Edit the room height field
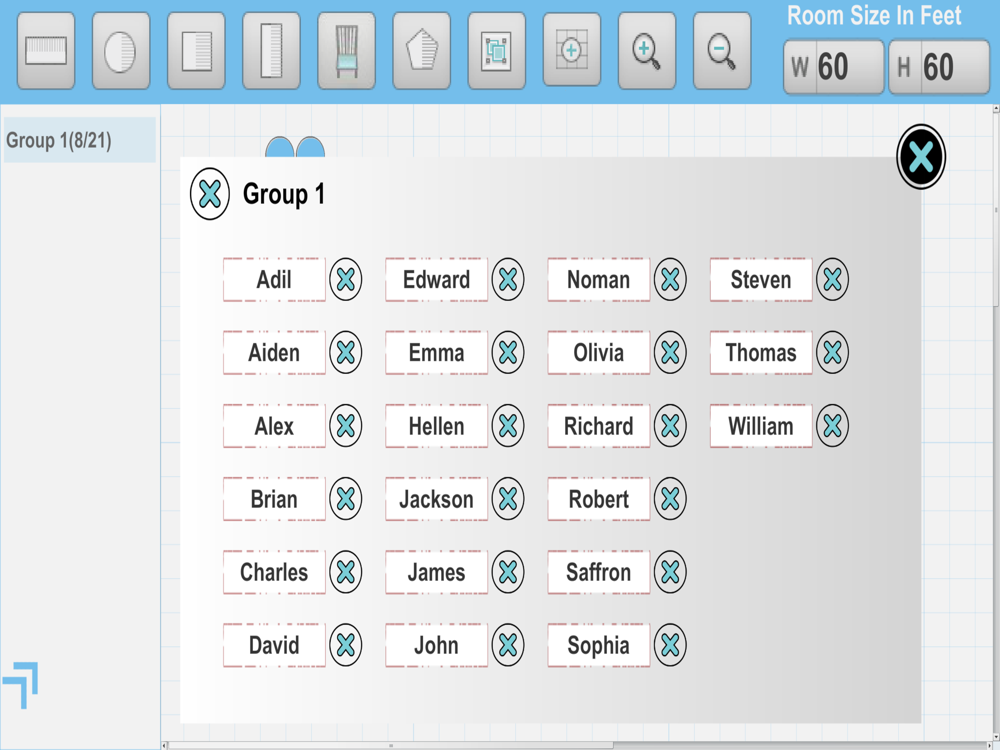Screen dimensions: 1000x750 tap(939, 67)
